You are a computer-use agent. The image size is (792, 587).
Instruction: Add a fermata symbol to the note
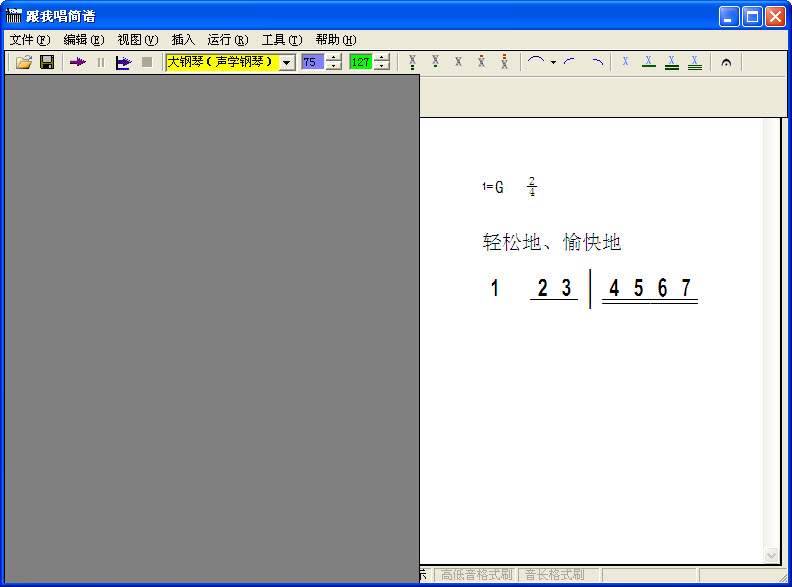click(726, 62)
